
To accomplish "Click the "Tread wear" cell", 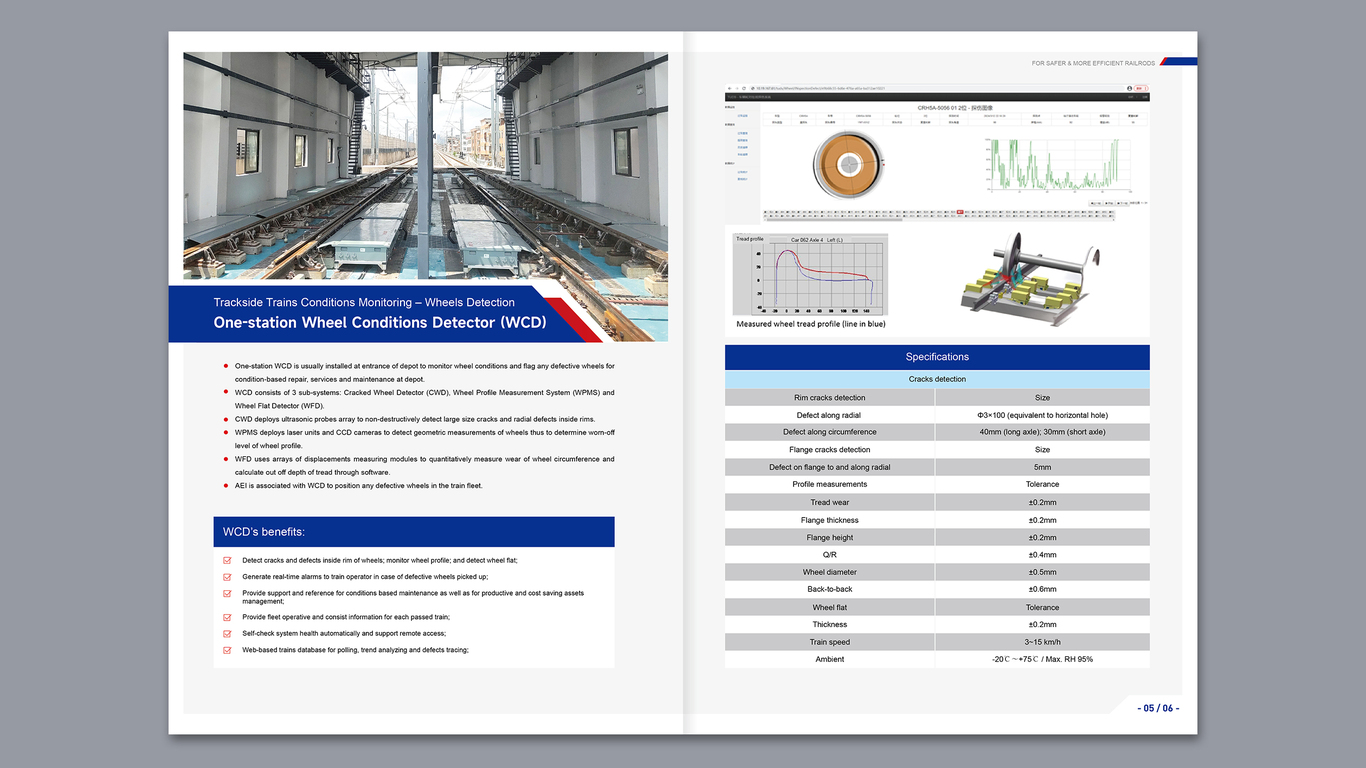I will 830,502.
